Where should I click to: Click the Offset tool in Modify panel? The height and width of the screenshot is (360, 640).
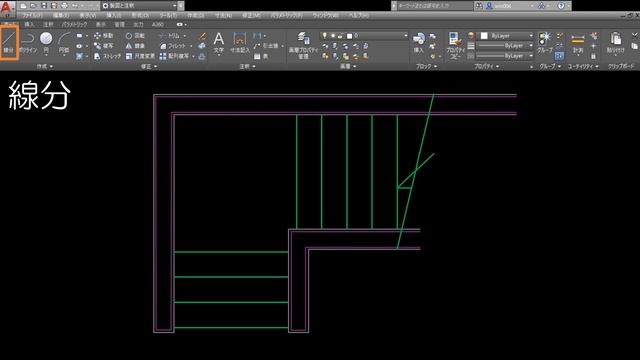[202, 56]
